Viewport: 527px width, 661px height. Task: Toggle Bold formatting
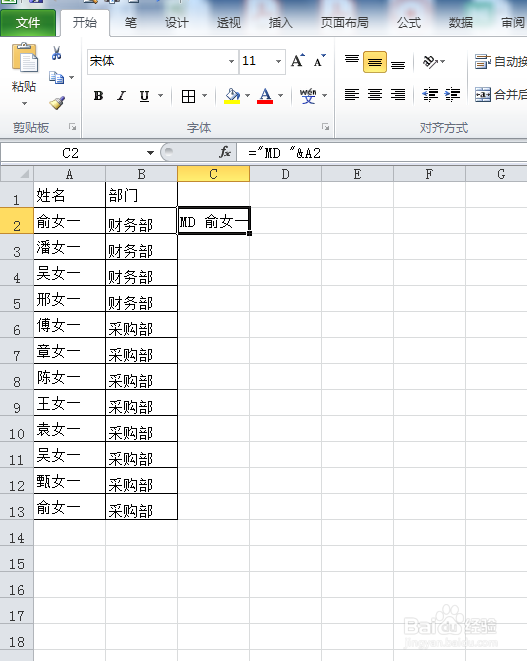coord(98,96)
